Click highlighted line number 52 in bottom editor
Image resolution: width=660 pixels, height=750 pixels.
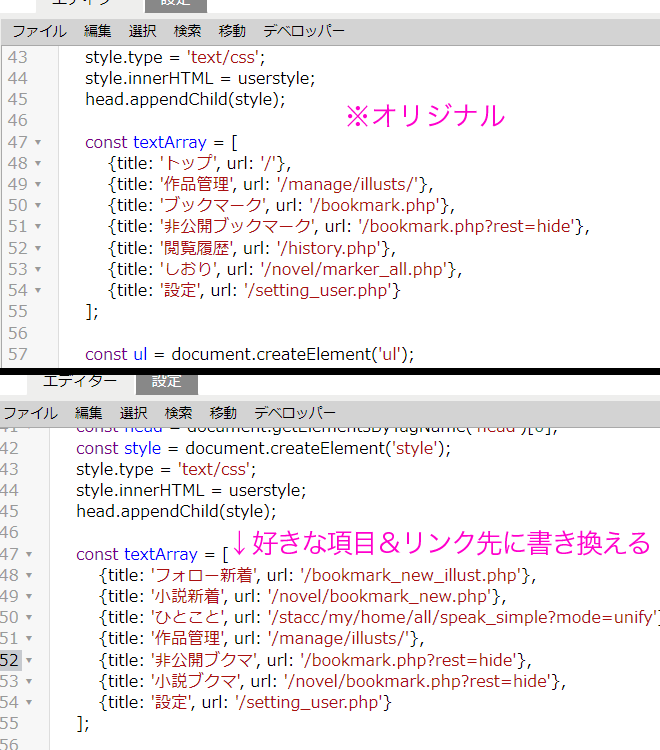[9, 661]
